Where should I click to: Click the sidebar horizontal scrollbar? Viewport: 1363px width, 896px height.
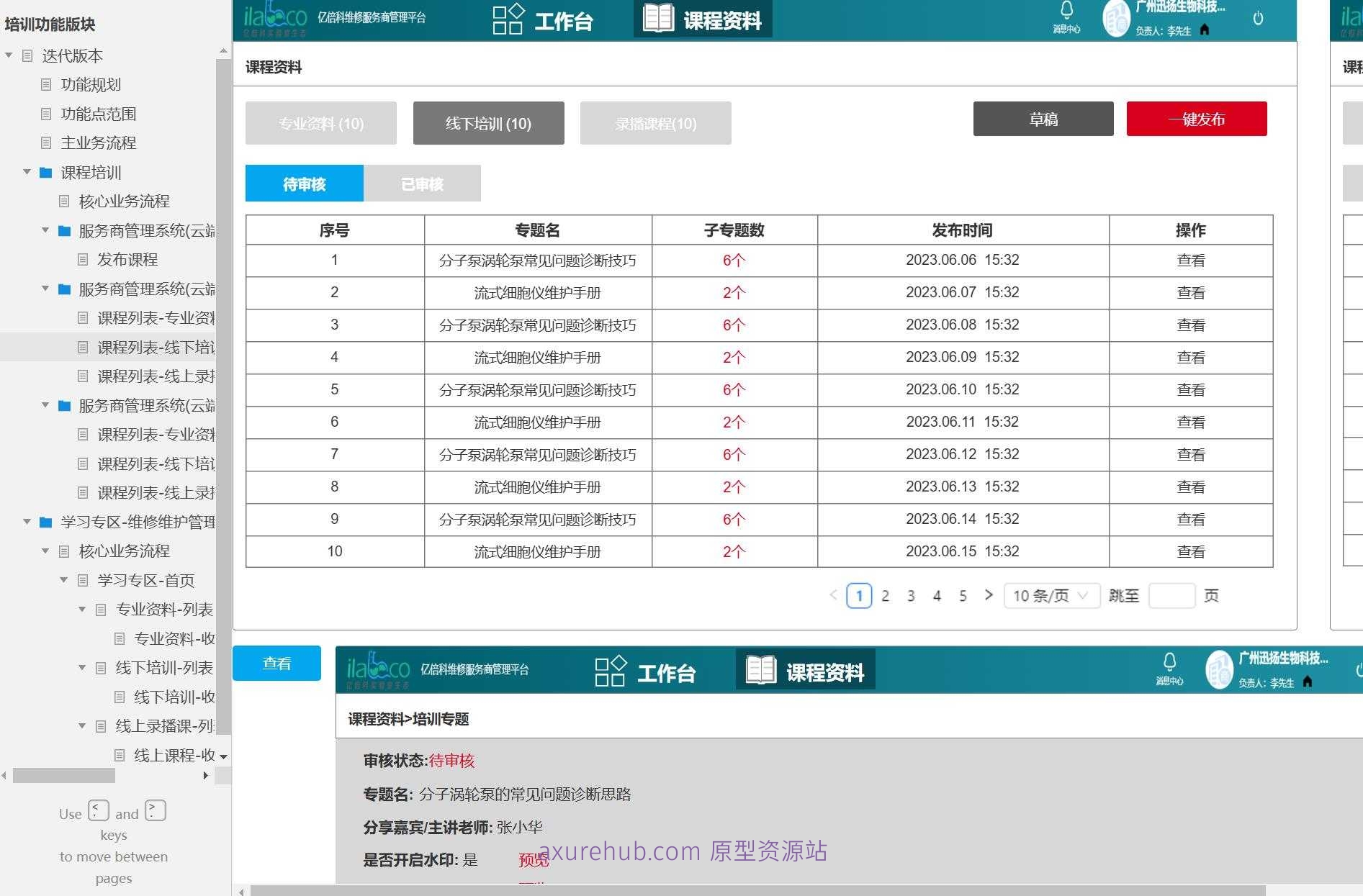click(x=63, y=775)
